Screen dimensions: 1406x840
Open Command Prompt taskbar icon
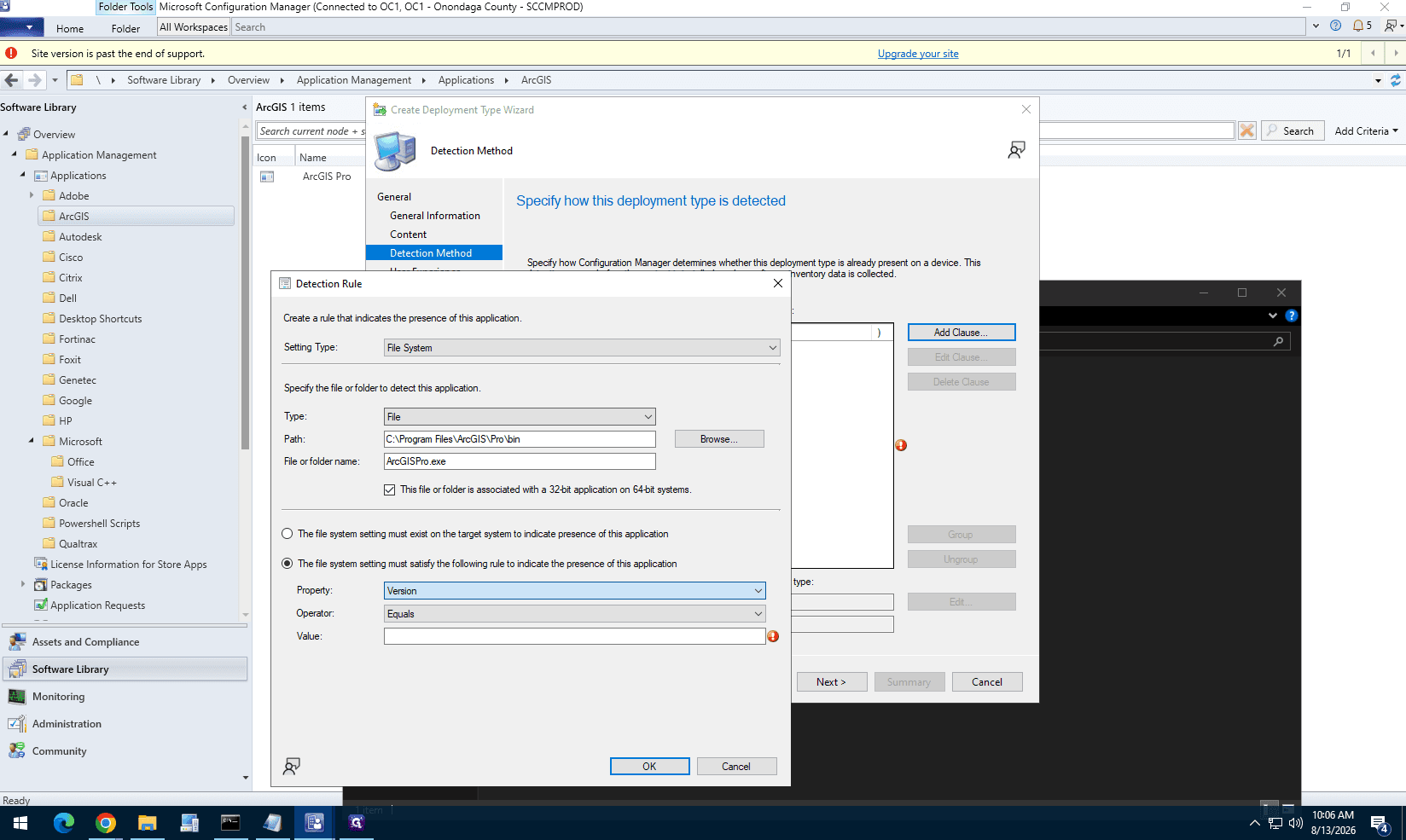[230, 823]
